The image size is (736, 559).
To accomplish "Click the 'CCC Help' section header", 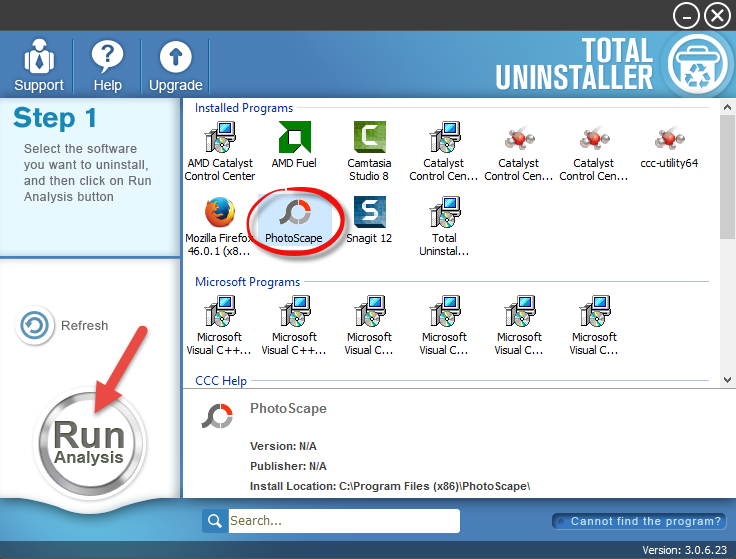I will [x=221, y=381].
